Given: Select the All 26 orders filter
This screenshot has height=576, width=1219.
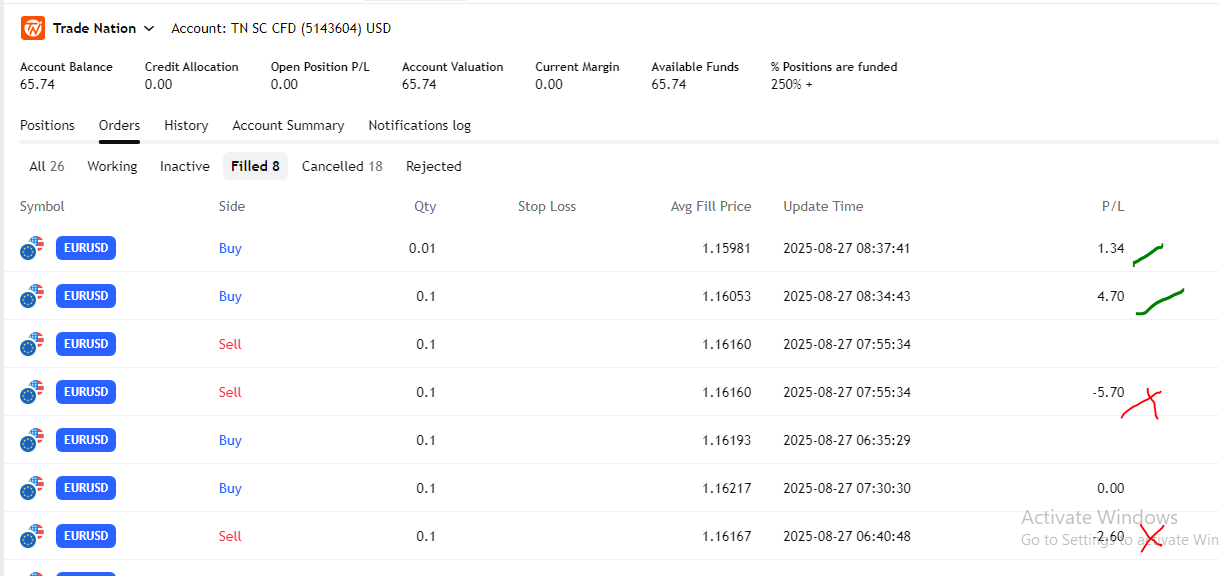Looking at the screenshot, I should click(47, 166).
